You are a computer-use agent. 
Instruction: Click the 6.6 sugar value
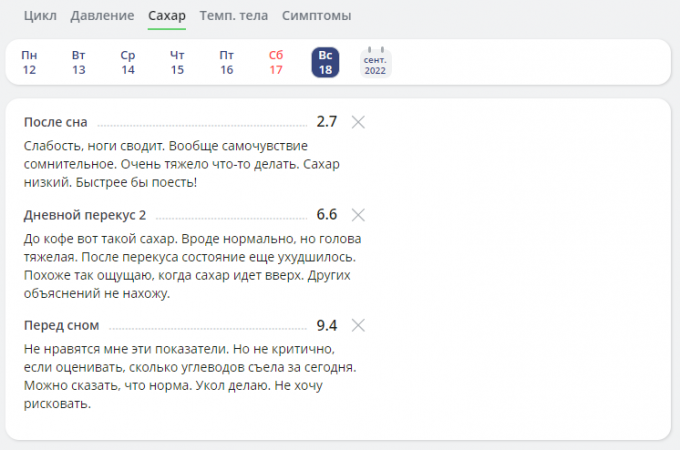point(326,215)
